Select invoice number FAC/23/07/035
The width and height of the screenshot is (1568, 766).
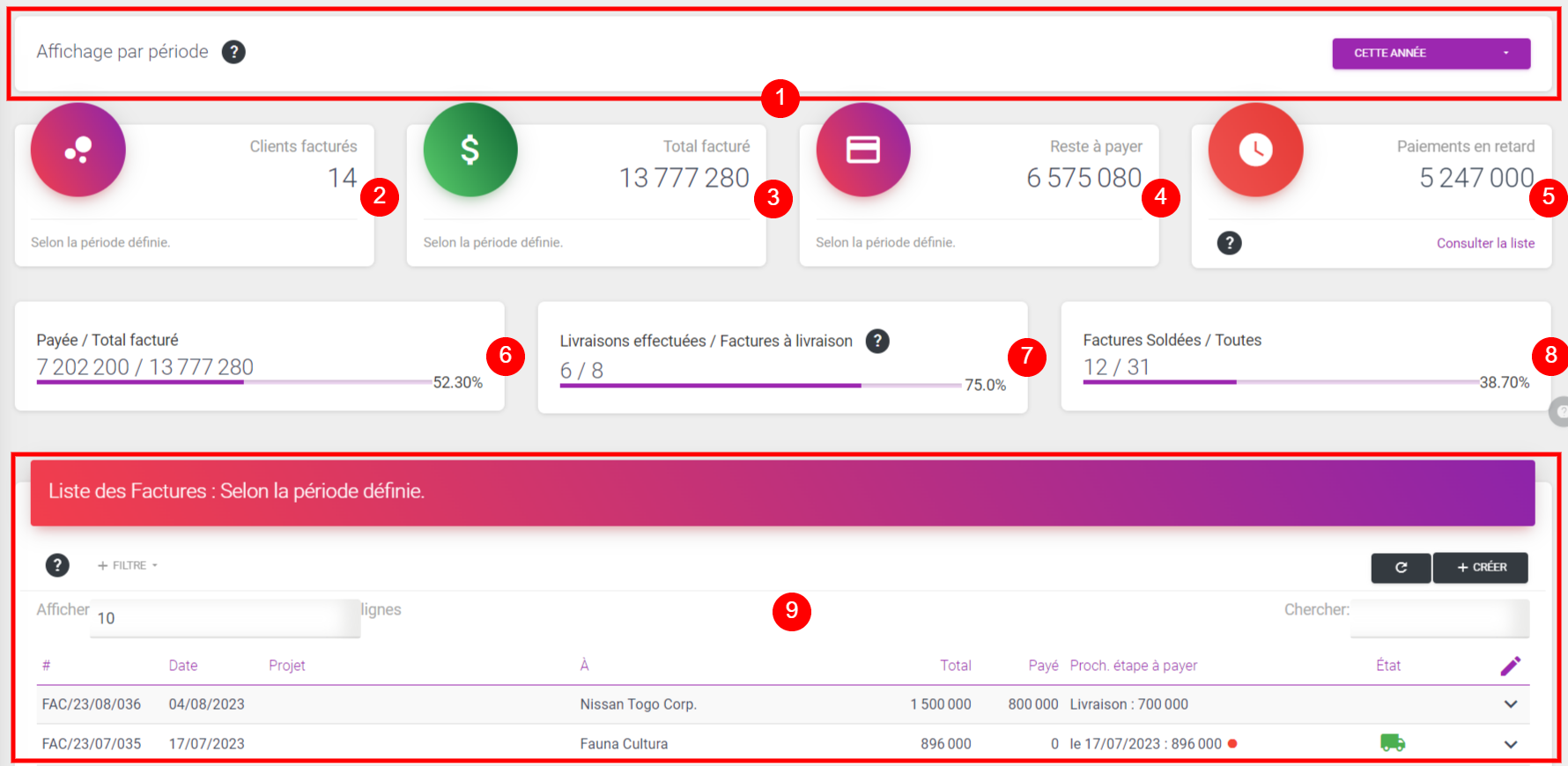pyautogui.click(x=92, y=744)
